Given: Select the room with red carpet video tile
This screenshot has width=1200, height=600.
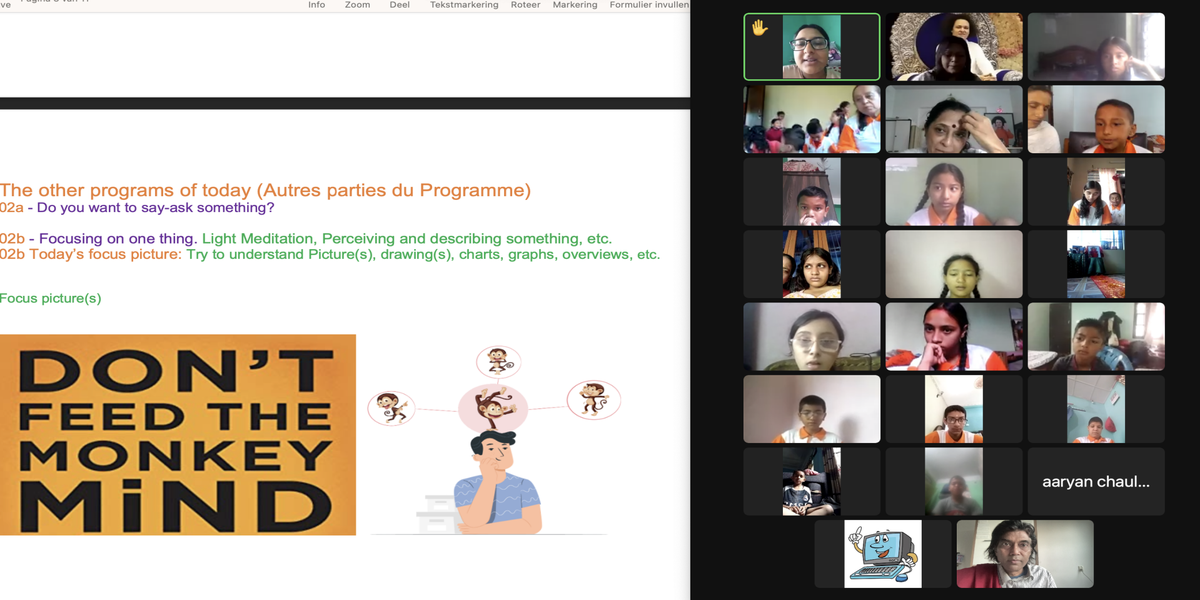Looking at the screenshot, I should tap(1097, 264).
